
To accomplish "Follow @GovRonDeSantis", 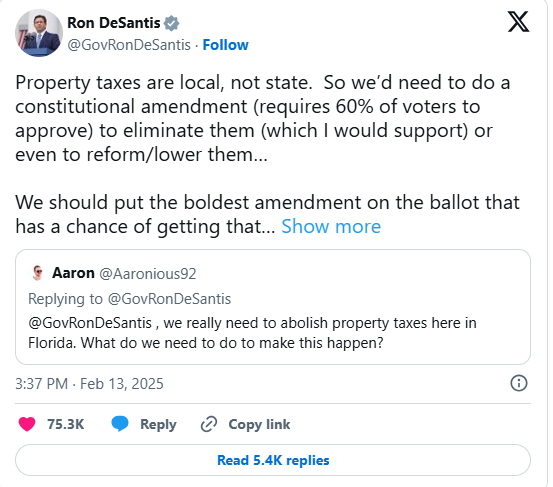I will [225, 45].
